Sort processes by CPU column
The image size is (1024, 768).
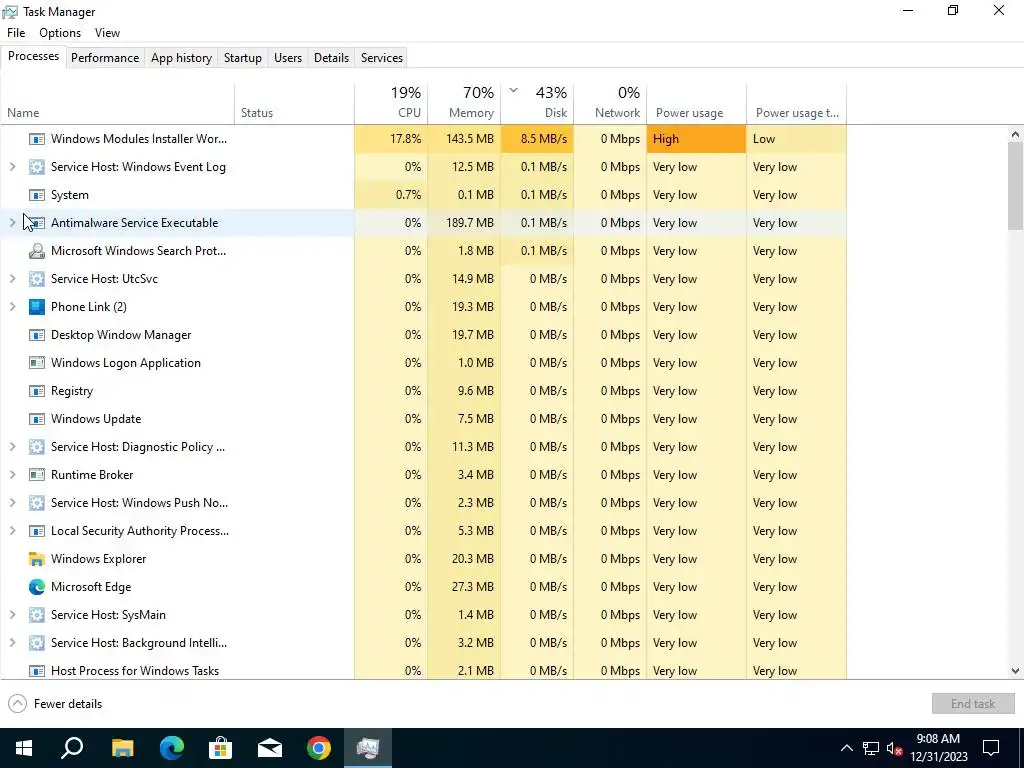click(391, 103)
